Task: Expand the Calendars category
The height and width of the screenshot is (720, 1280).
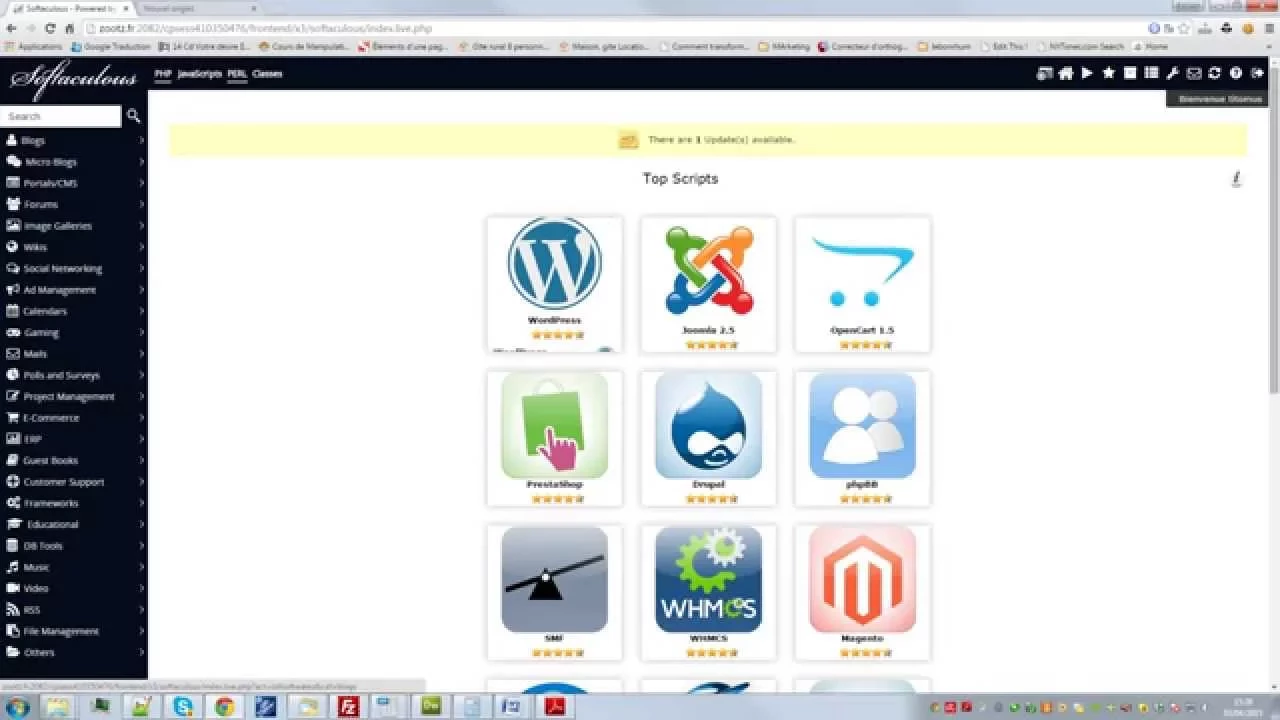Action: pyautogui.click(x=74, y=311)
